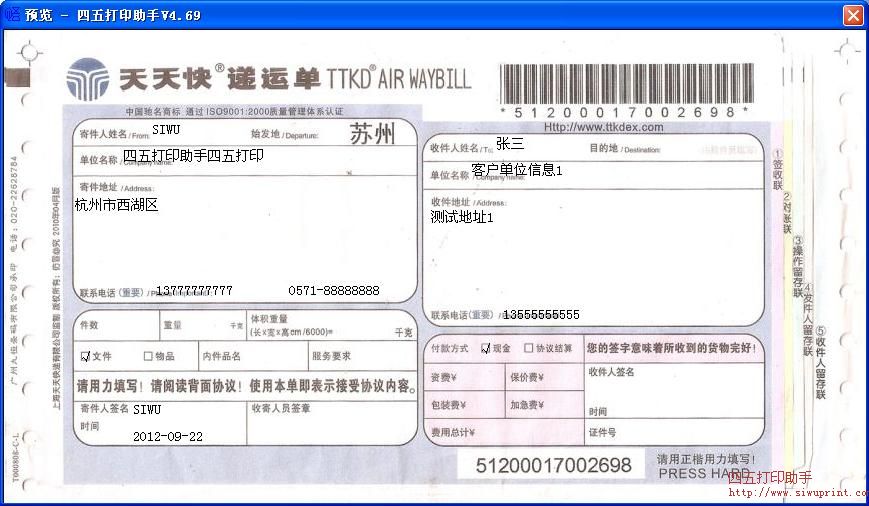The width and height of the screenshot is (869, 506).
Task: Click signature SIWU next to 寄件人签名
Action: [147, 410]
